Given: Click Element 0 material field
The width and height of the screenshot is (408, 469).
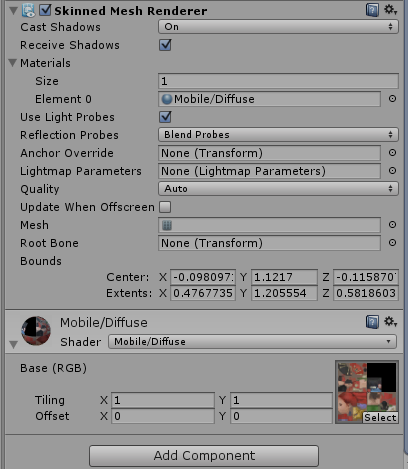Looking at the screenshot, I should [x=269, y=99].
